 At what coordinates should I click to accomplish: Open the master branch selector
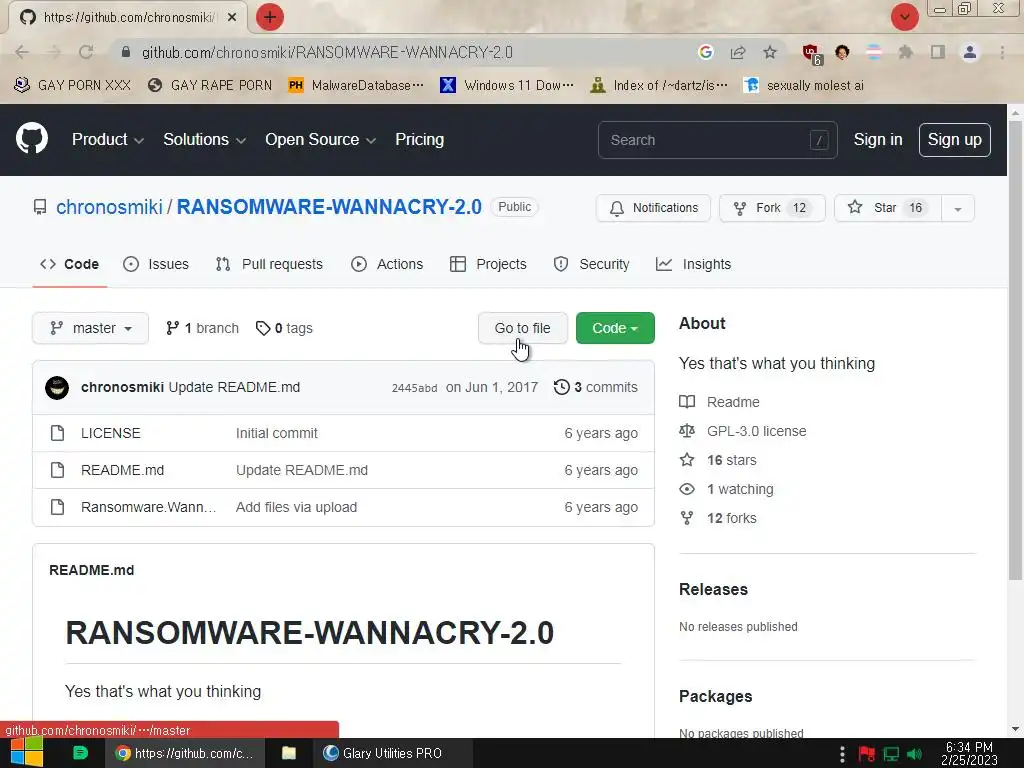90,328
